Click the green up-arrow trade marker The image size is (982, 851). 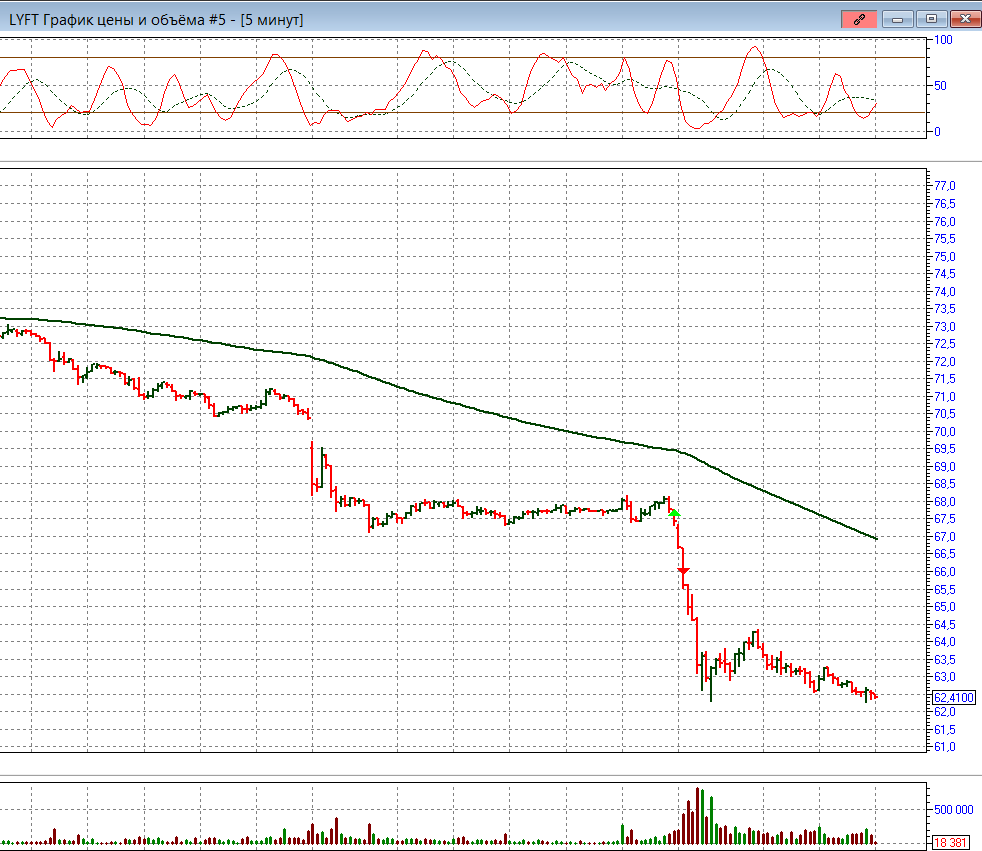(x=675, y=513)
